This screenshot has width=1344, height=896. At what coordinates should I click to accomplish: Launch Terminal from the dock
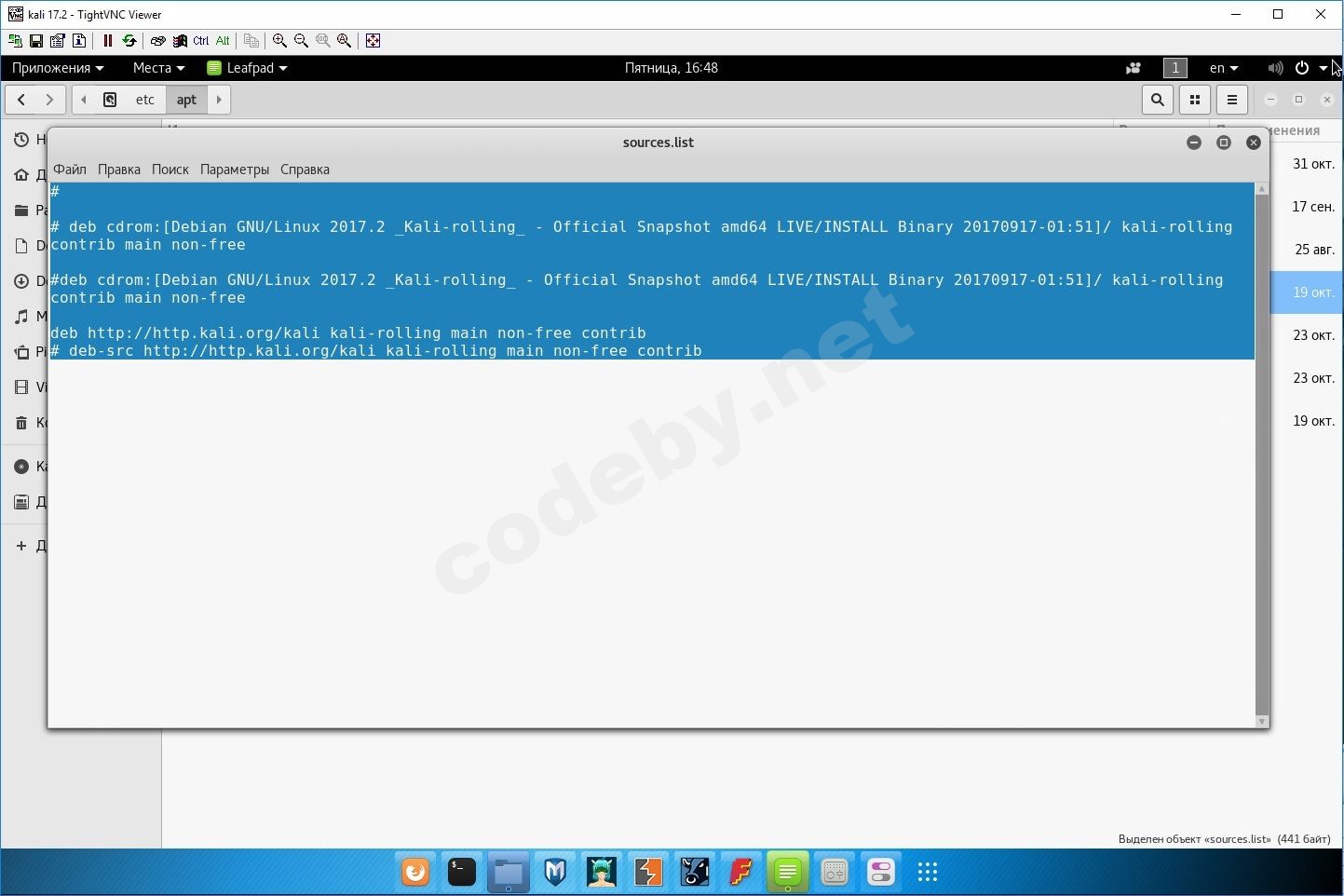point(462,872)
